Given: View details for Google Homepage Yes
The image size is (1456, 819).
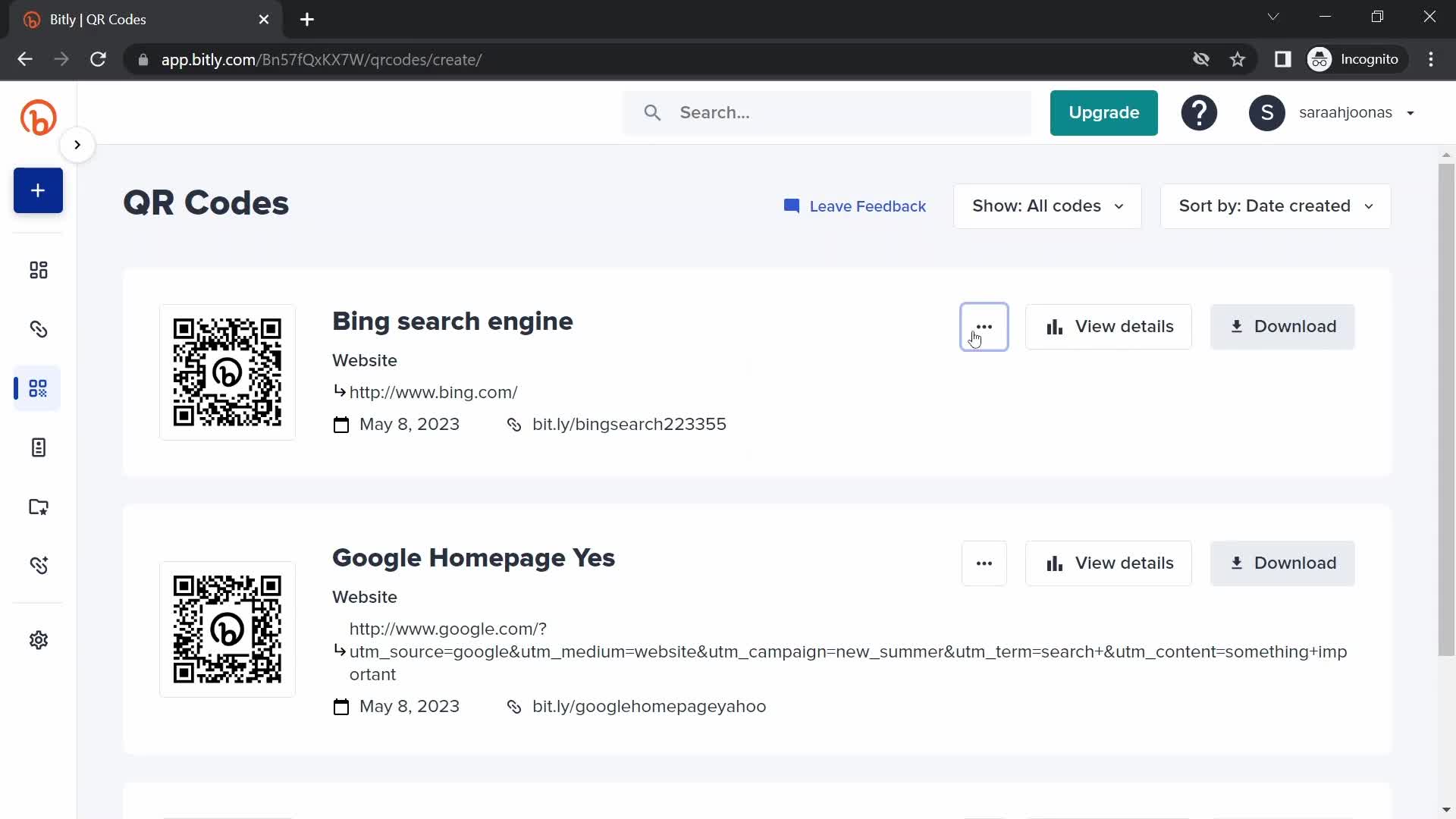Looking at the screenshot, I should [x=1108, y=563].
